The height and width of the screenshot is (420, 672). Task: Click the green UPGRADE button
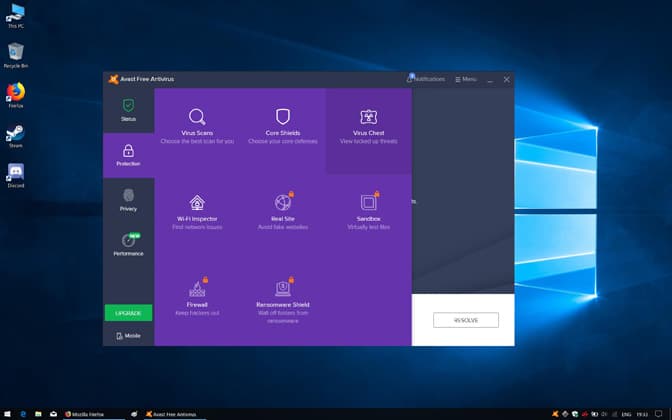(128, 313)
